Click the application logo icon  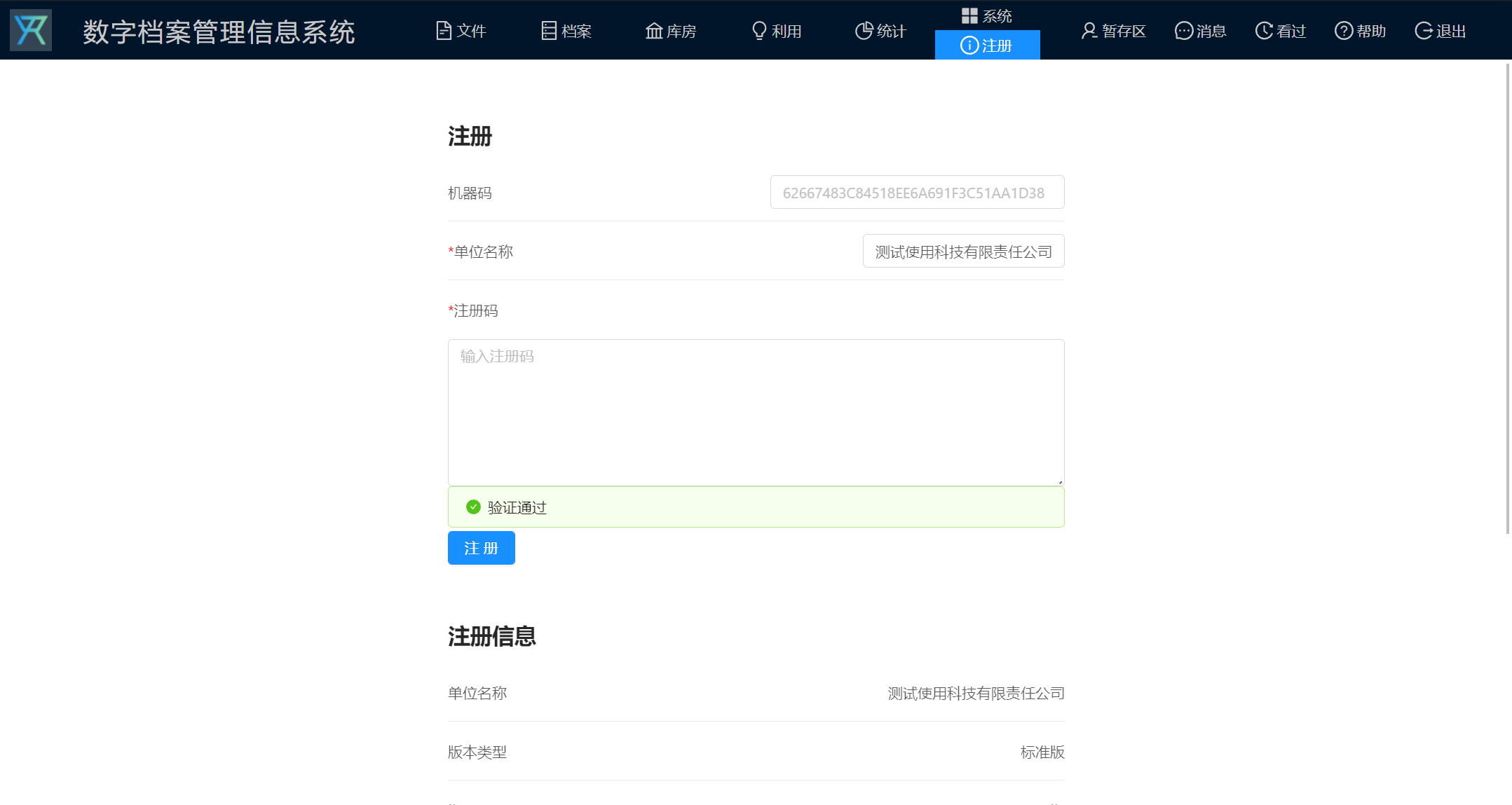click(x=31, y=30)
